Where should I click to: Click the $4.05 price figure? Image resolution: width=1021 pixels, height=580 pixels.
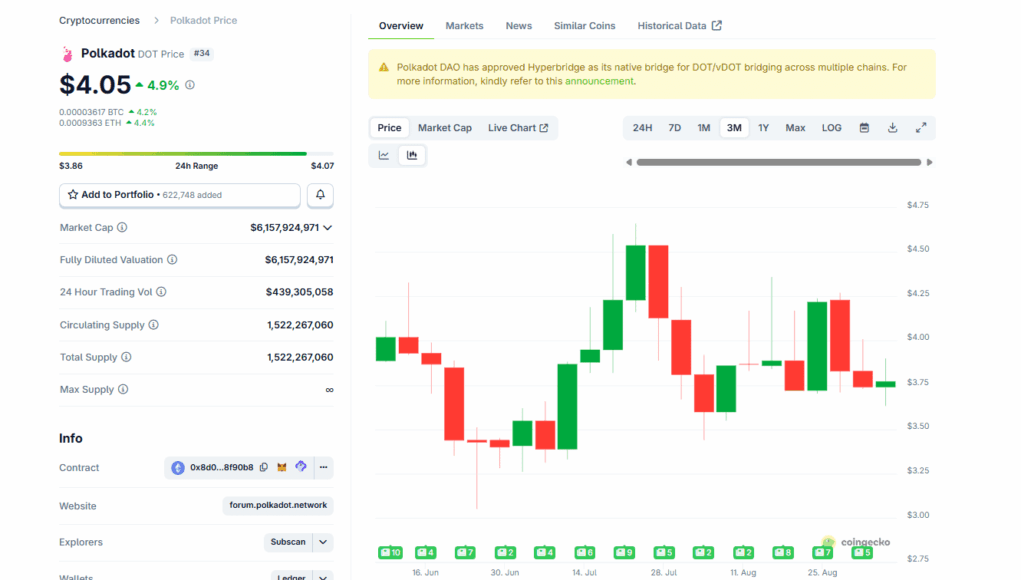click(x=95, y=85)
